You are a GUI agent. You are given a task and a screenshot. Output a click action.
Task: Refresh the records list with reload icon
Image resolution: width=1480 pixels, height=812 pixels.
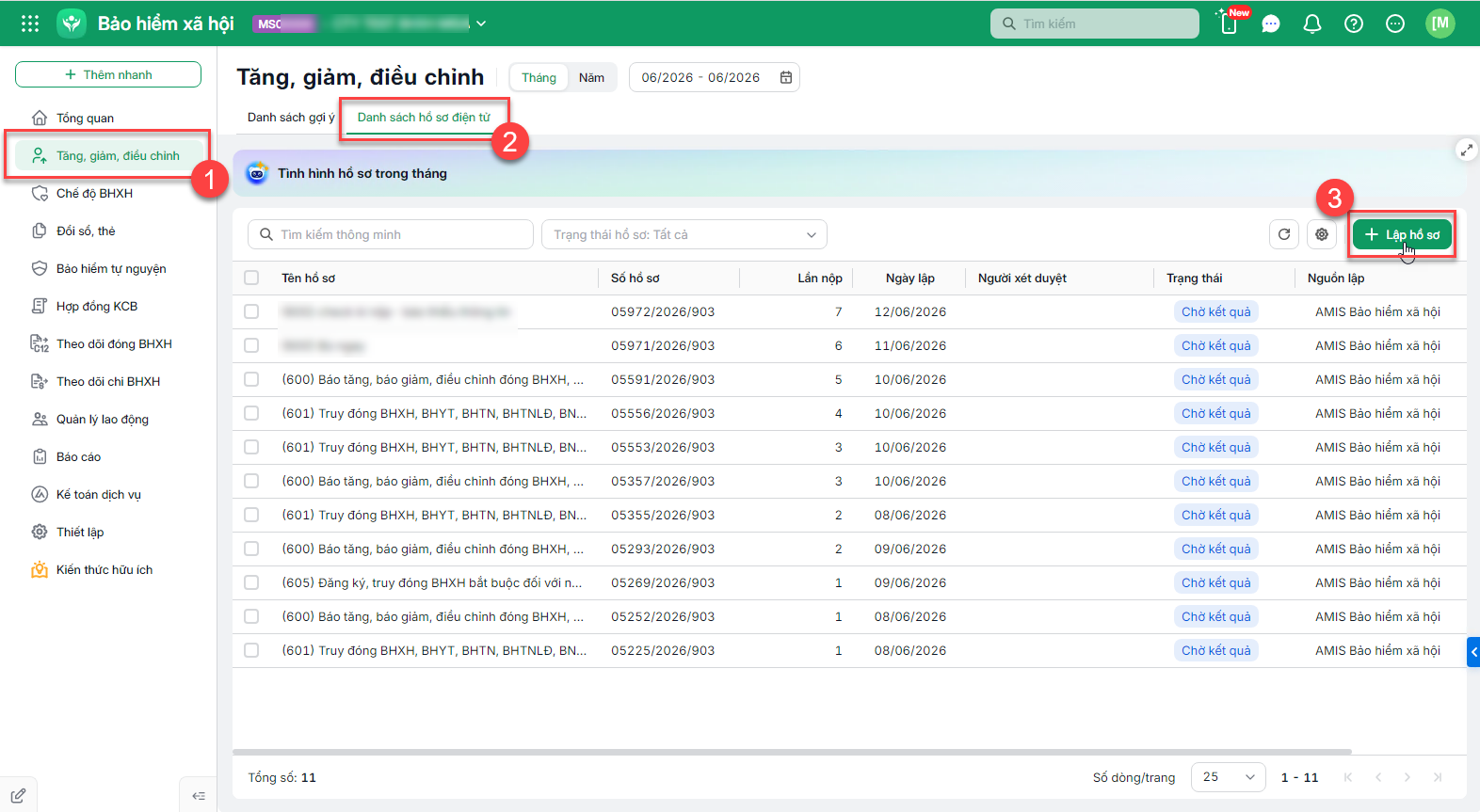click(1284, 234)
